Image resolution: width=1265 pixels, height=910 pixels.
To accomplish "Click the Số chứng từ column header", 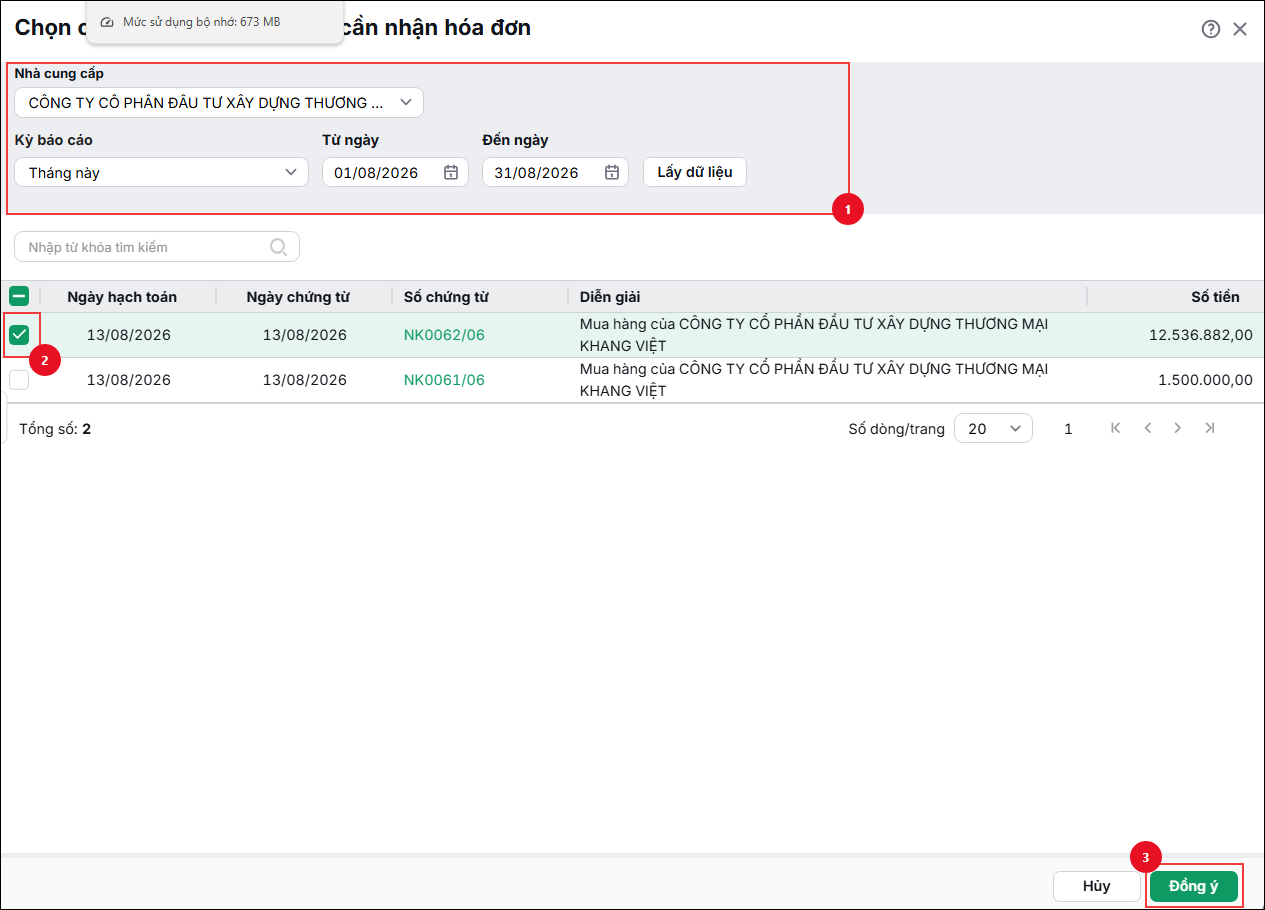I will pyautogui.click(x=446, y=297).
